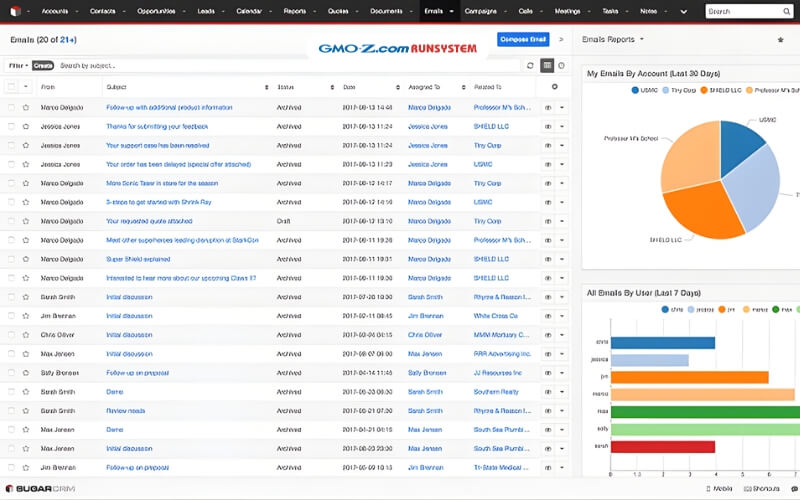Open the Emails module dropdown arrow
Image resolution: width=800 pixels, height=500 pixels.
point(452,11)
